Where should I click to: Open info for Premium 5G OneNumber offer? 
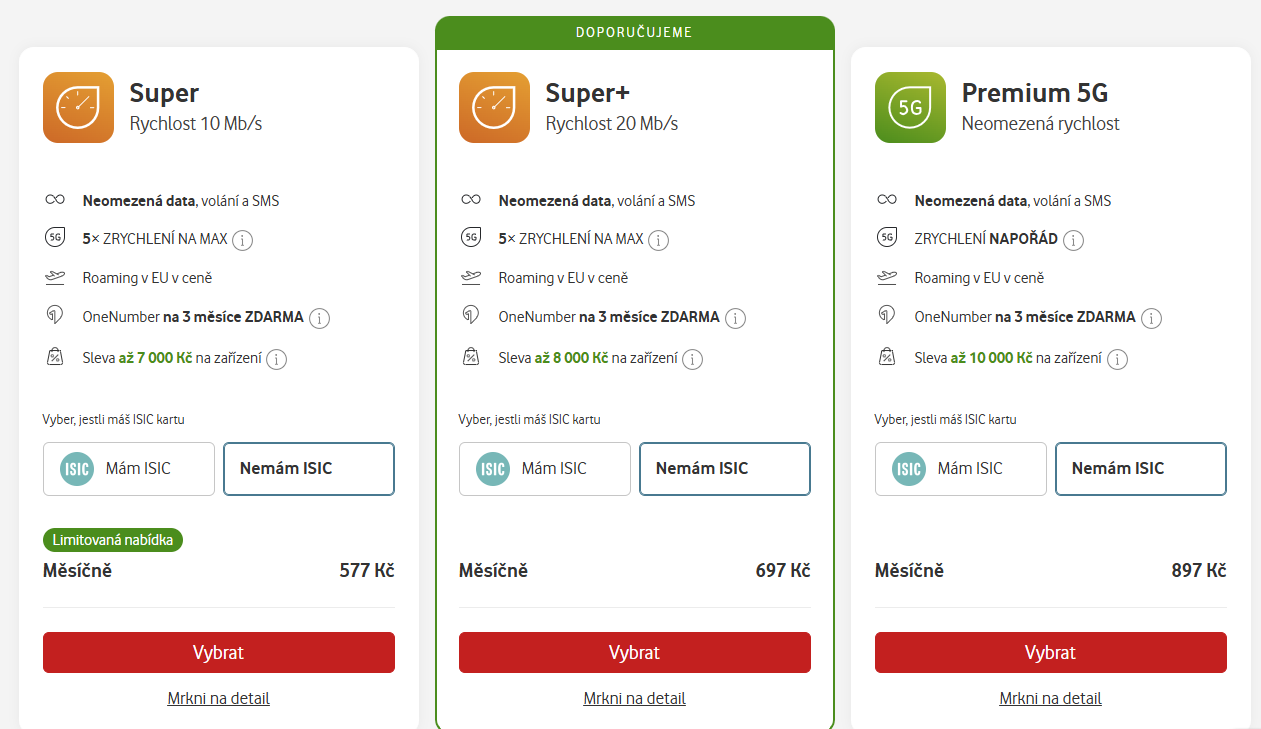tap(1151, 318)
